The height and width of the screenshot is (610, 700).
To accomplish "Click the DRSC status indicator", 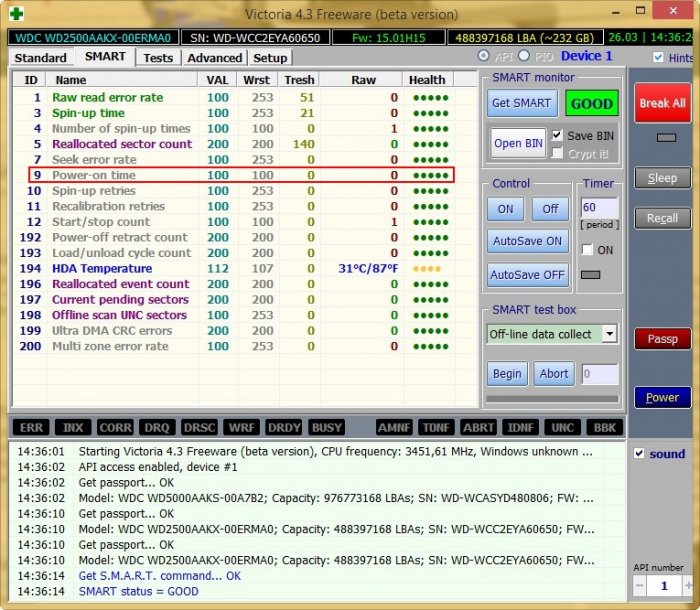I will click(x=200, y=427).
